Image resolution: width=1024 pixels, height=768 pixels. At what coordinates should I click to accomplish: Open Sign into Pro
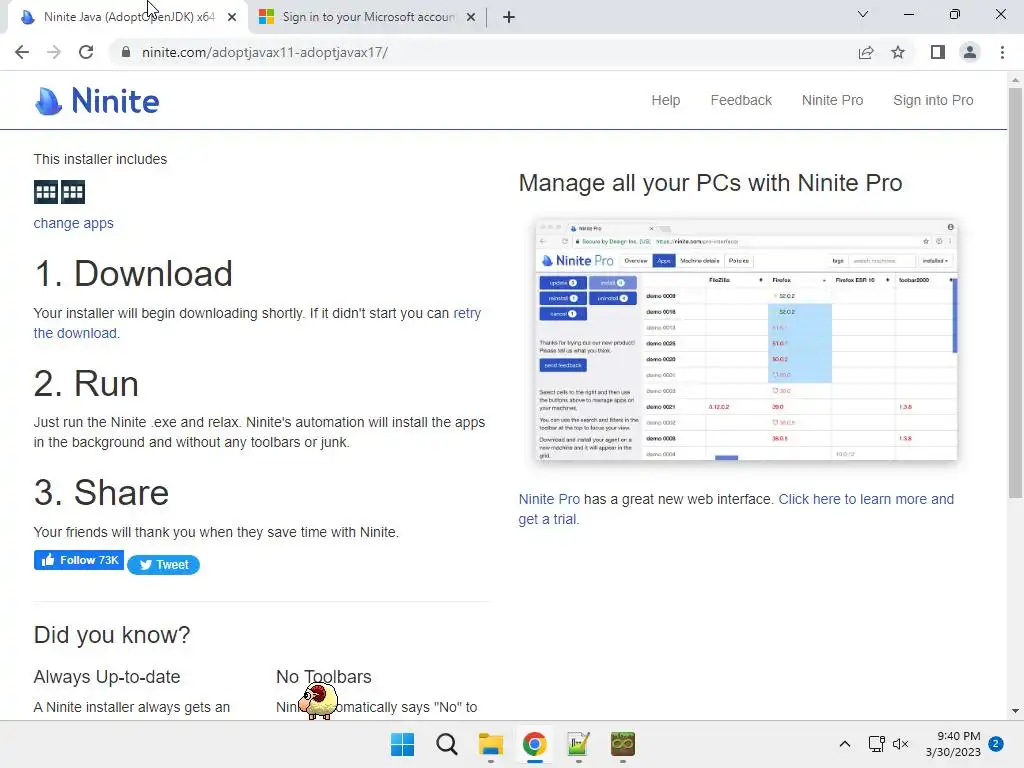[933, 100]
